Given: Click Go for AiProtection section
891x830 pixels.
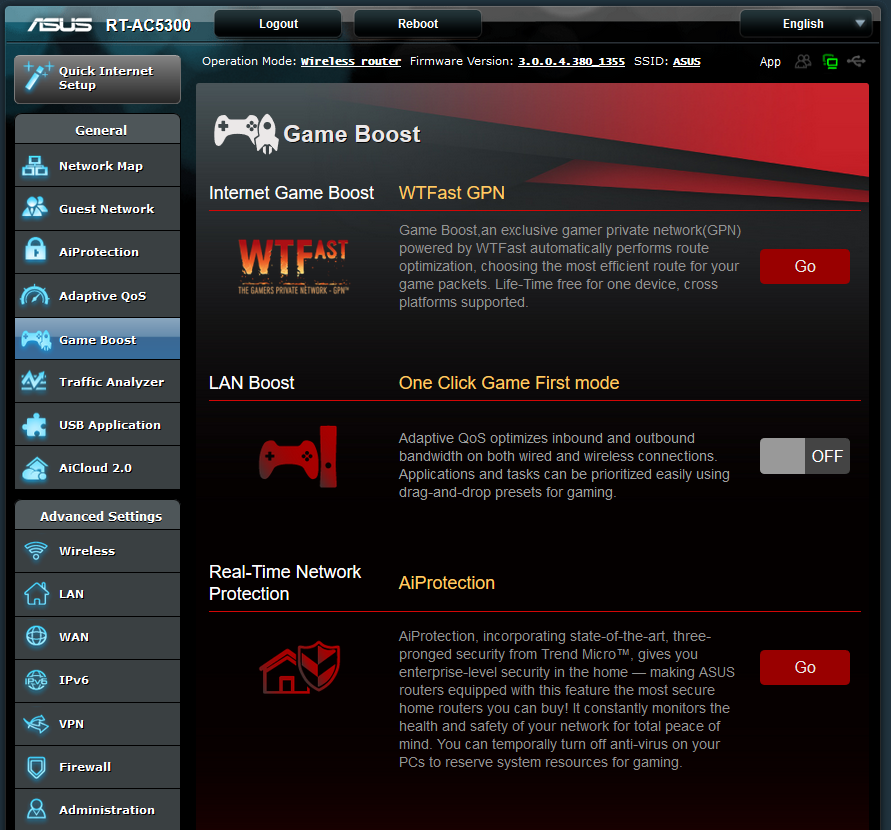Looking at the screenshot, I should 805,668.
